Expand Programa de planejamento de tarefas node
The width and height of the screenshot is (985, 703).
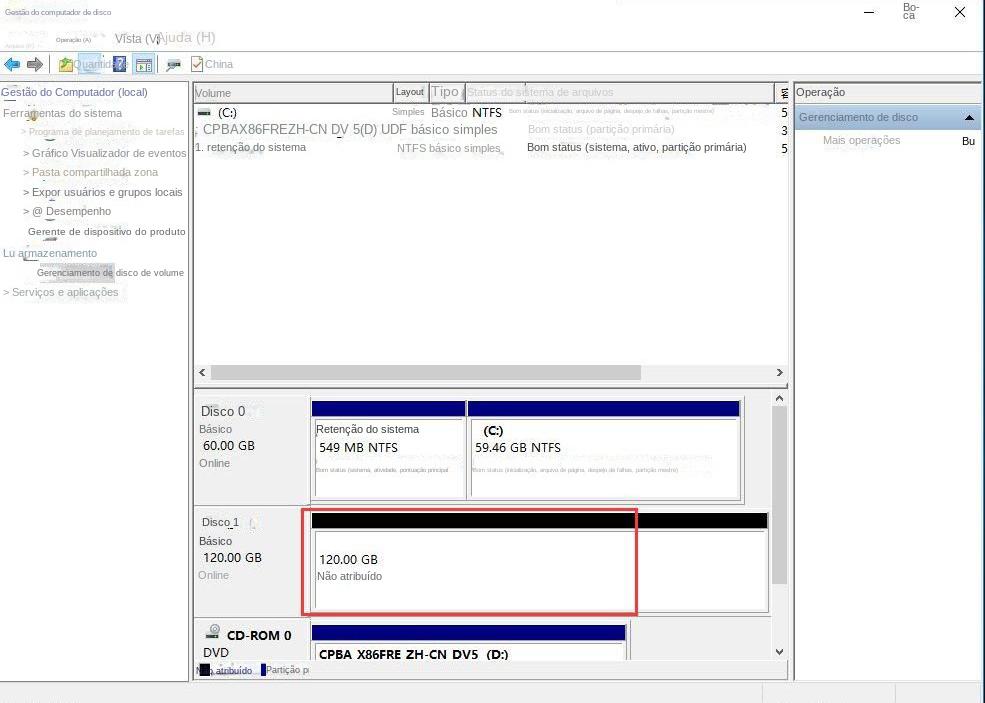[x=24, y=132]
